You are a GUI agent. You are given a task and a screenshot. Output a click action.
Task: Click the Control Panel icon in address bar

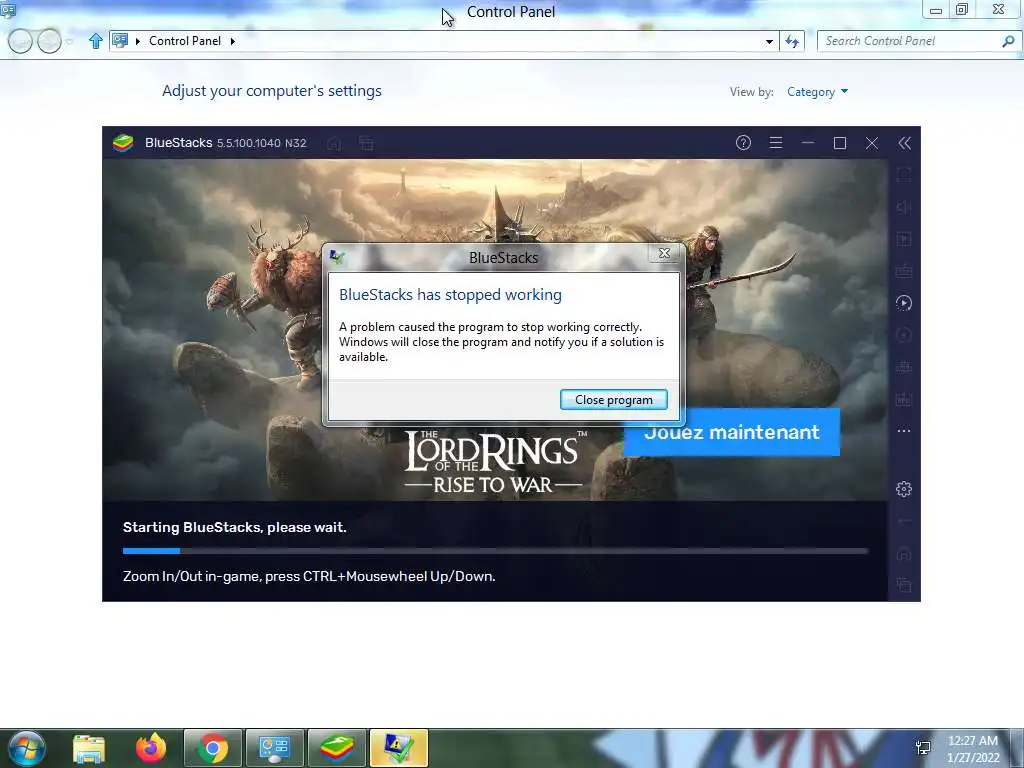(x=120, y=40)
